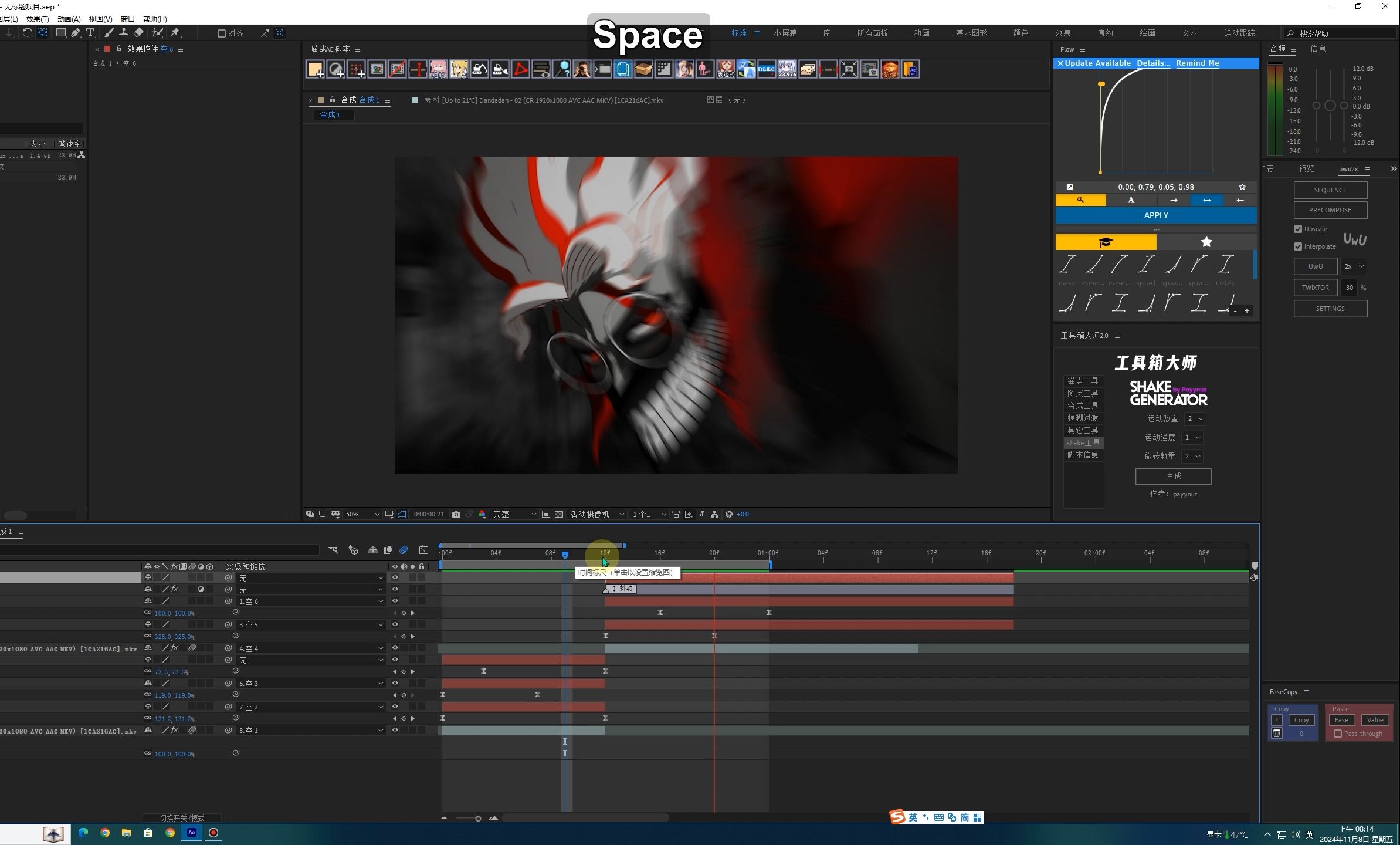Click the new solid layer script icon
Image resolution: width=1400 pixels, height=845 pixels.
pyautogui.click(x=316, y=70)
